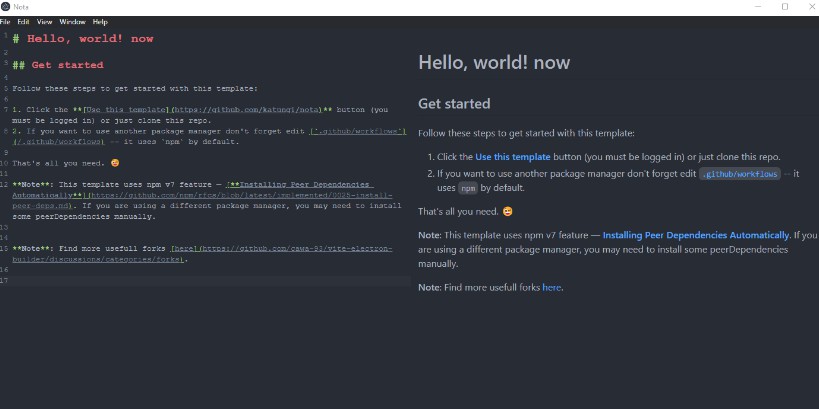Open the Help menu

tap(100, 22)
